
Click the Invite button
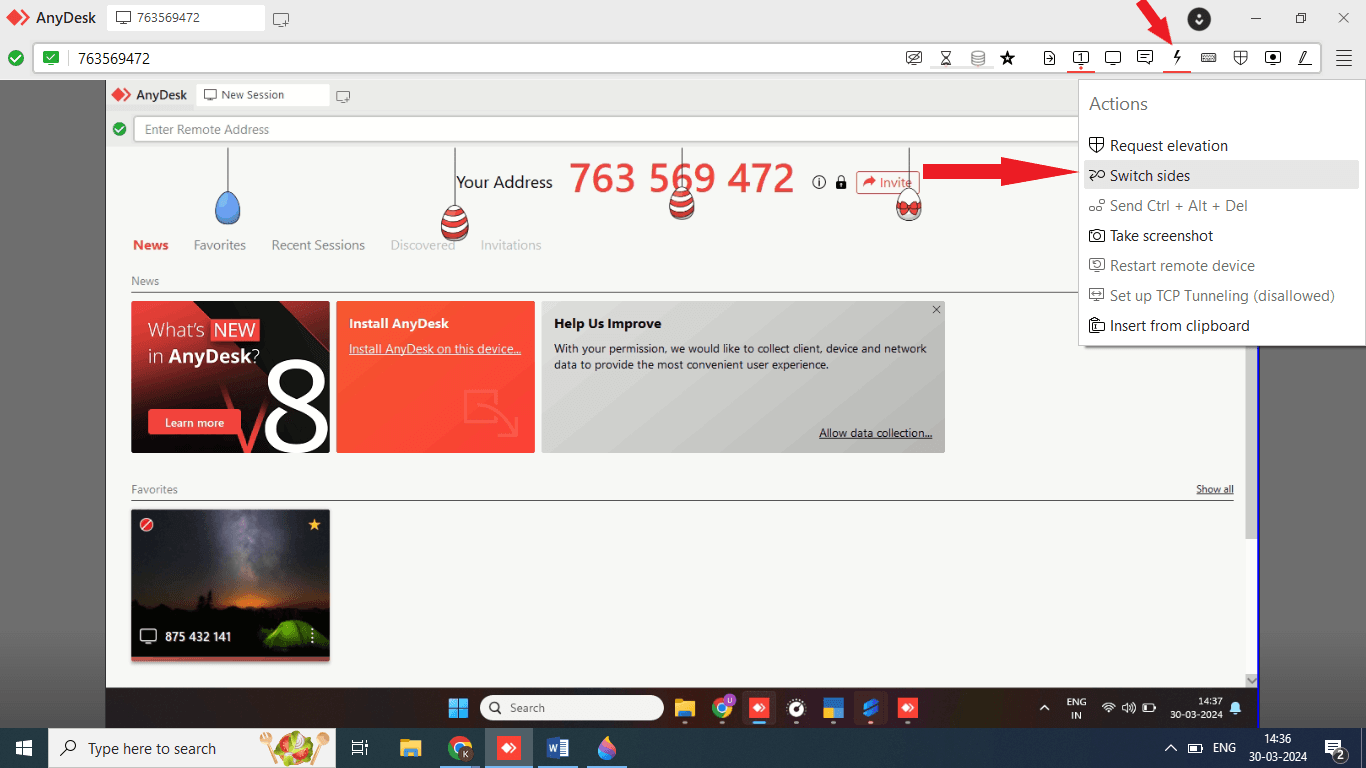pyautogui.click(x=887, y=182)
